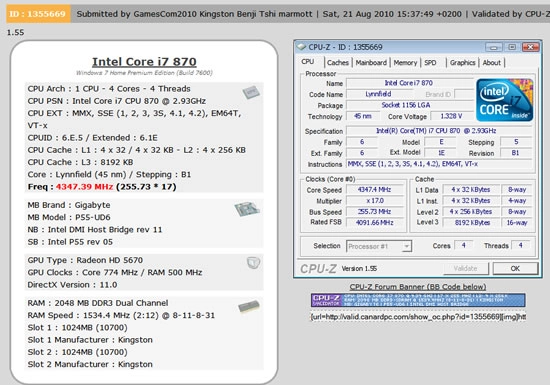Open the About tab
The image size is (550, 385).
point(491,63)
